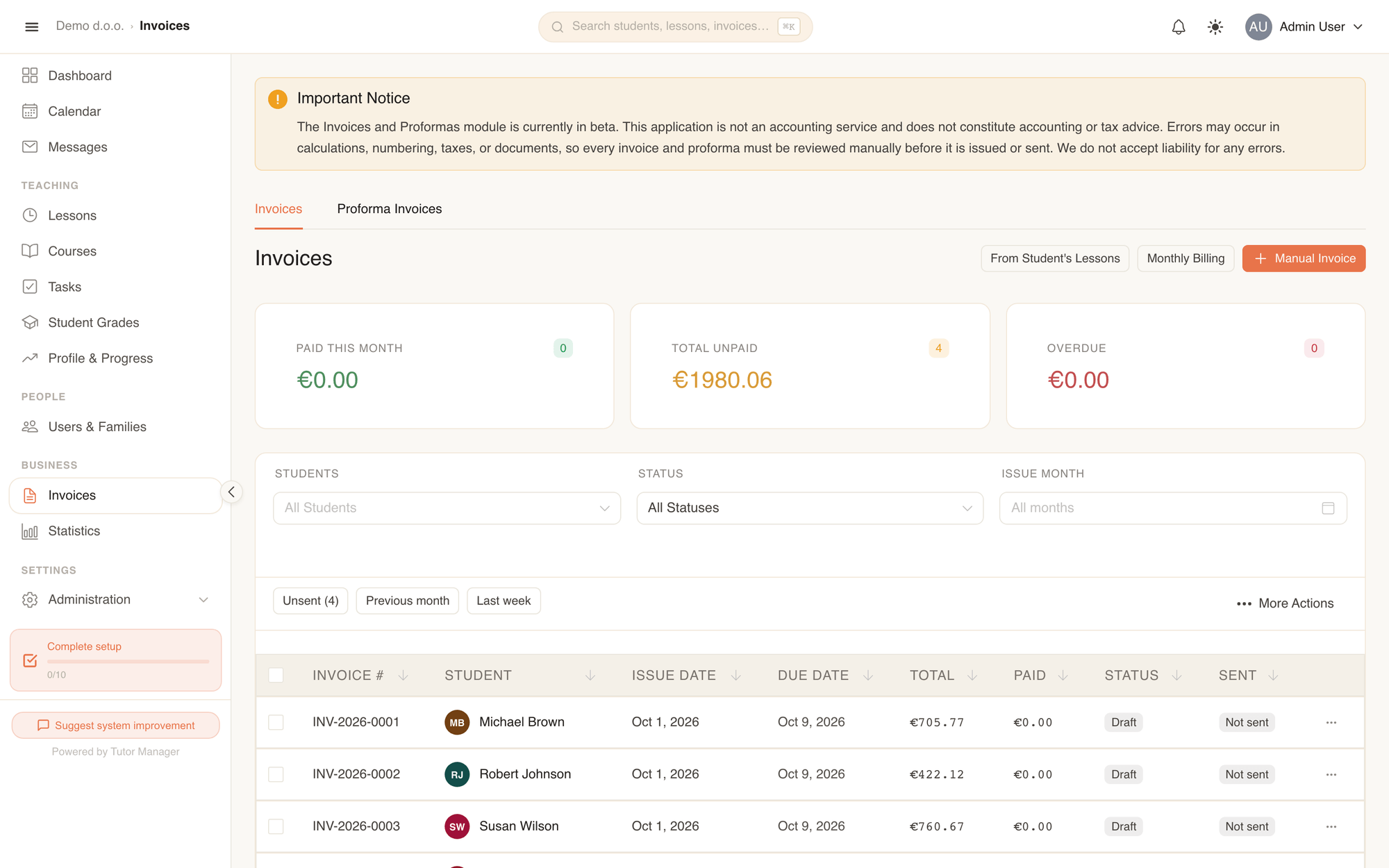Collapse the sidebar with the chevron
The height and width of the screenshot is (868, 1389).
(231, 492)
